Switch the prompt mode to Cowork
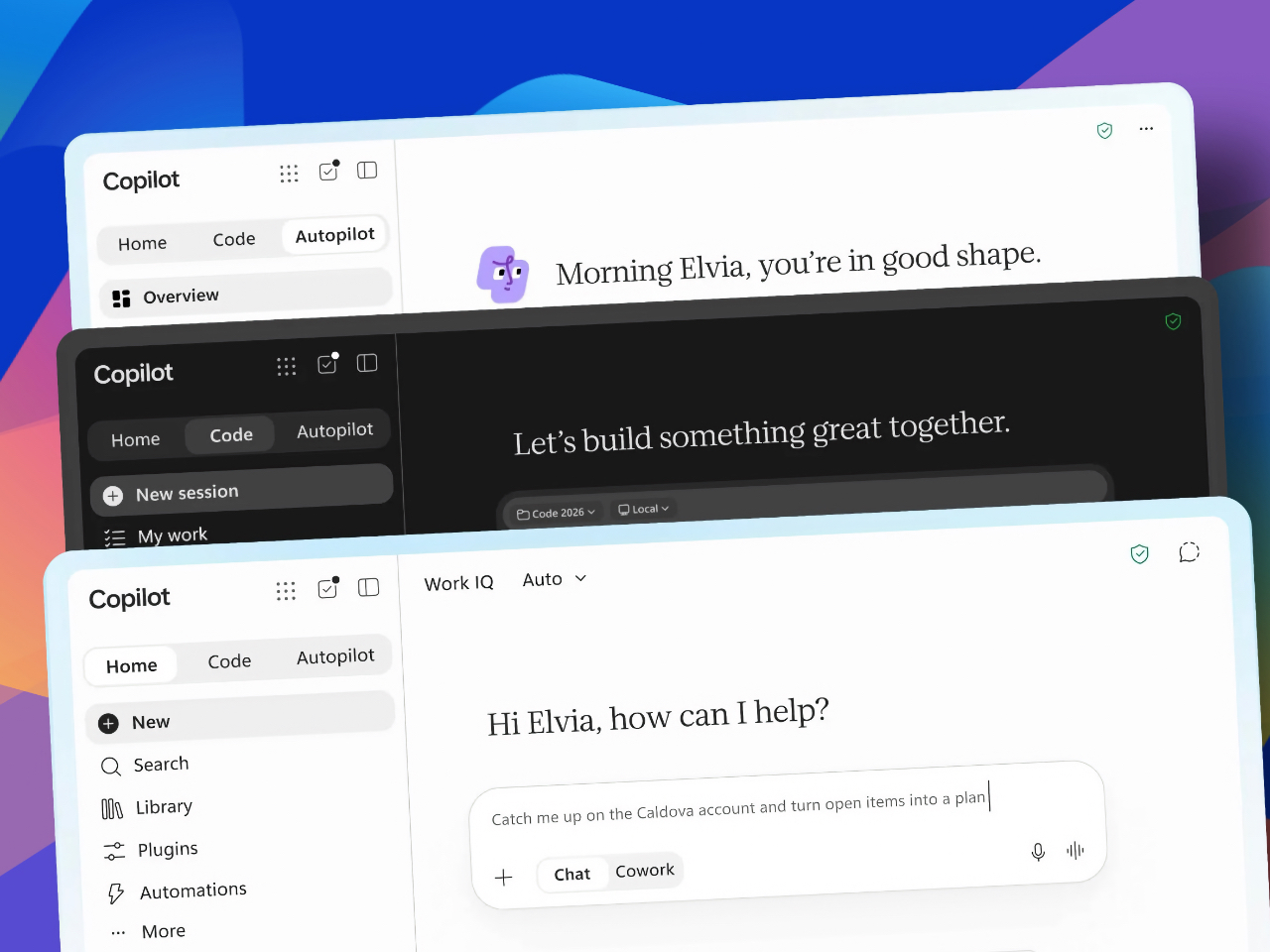Viewport: 1270px width, 952px height. (x=645, y=871)
